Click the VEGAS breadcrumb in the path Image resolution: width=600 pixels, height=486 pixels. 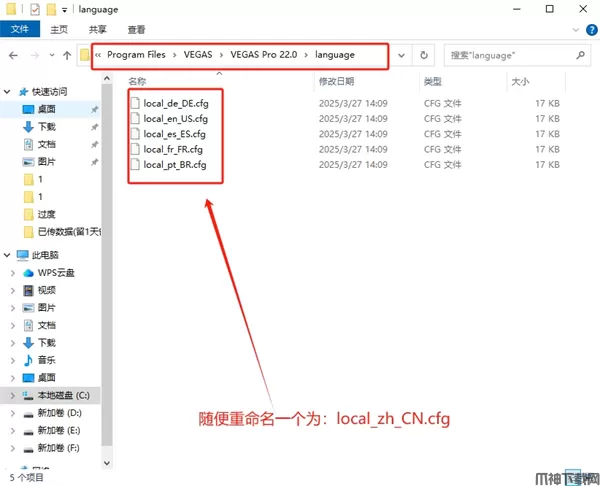pos(198,55)
